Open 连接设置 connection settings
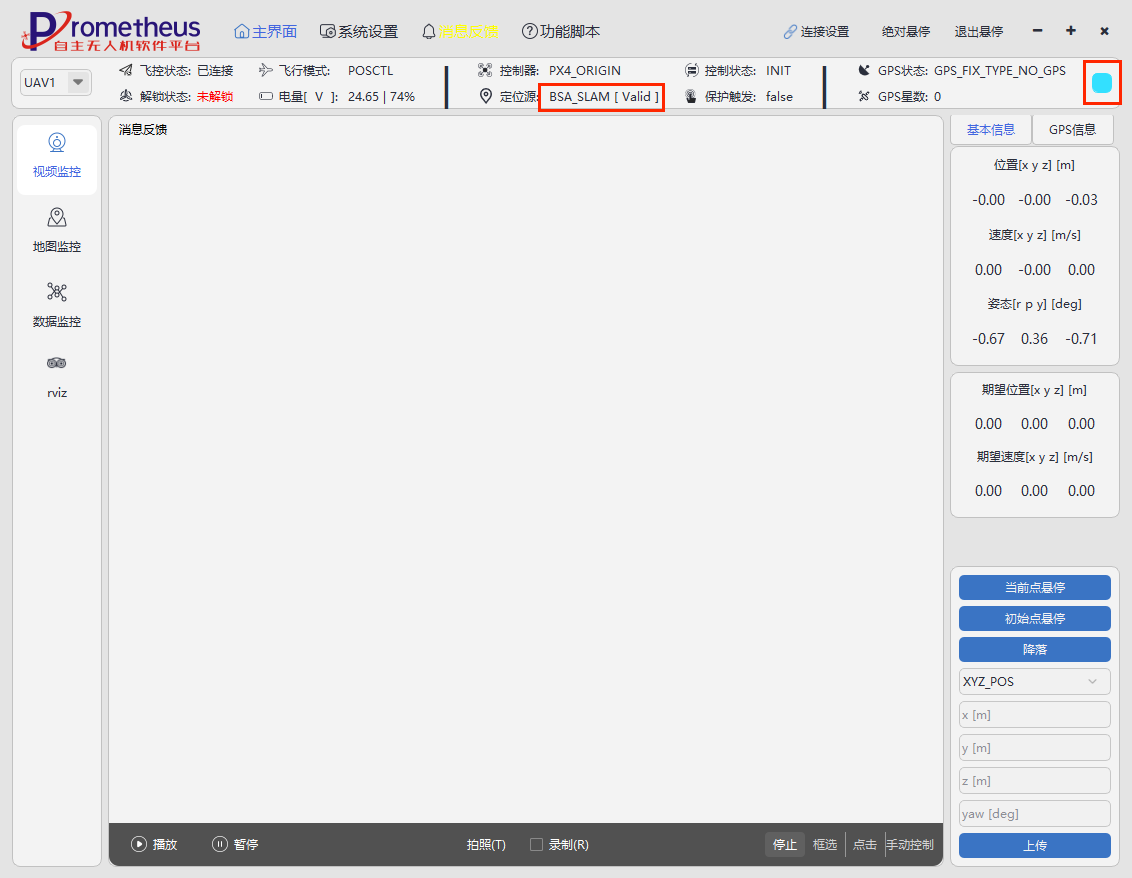The width and height of the screenshot is (1132, 878). (x=816, y=32)
